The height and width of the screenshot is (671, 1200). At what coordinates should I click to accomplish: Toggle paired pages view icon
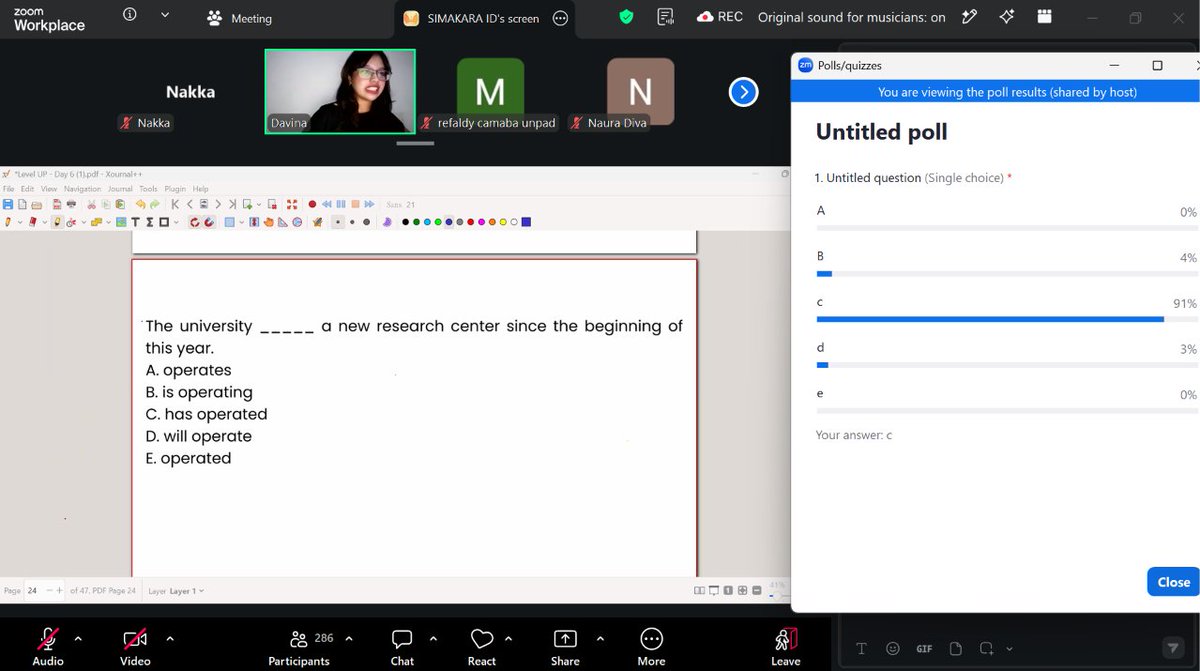700,591
